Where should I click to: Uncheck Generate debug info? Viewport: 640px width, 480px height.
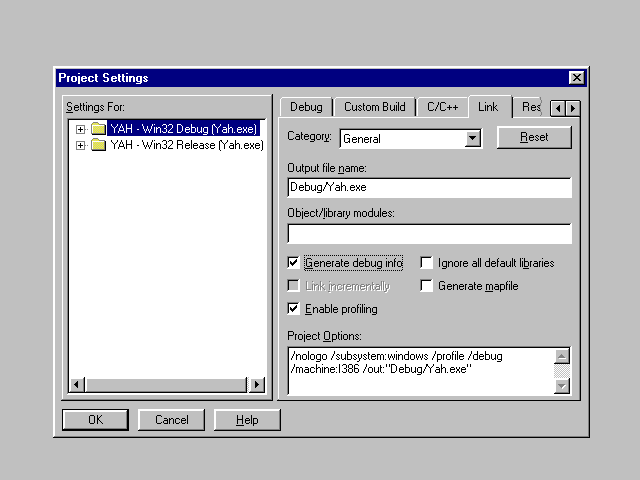(x=294, y=263)
